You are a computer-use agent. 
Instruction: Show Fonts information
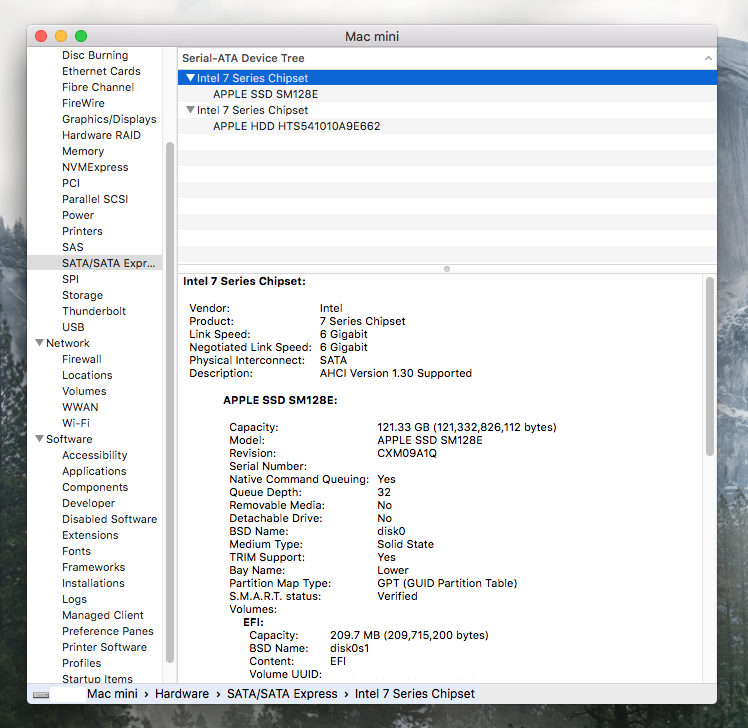click(x=76, y=551)
